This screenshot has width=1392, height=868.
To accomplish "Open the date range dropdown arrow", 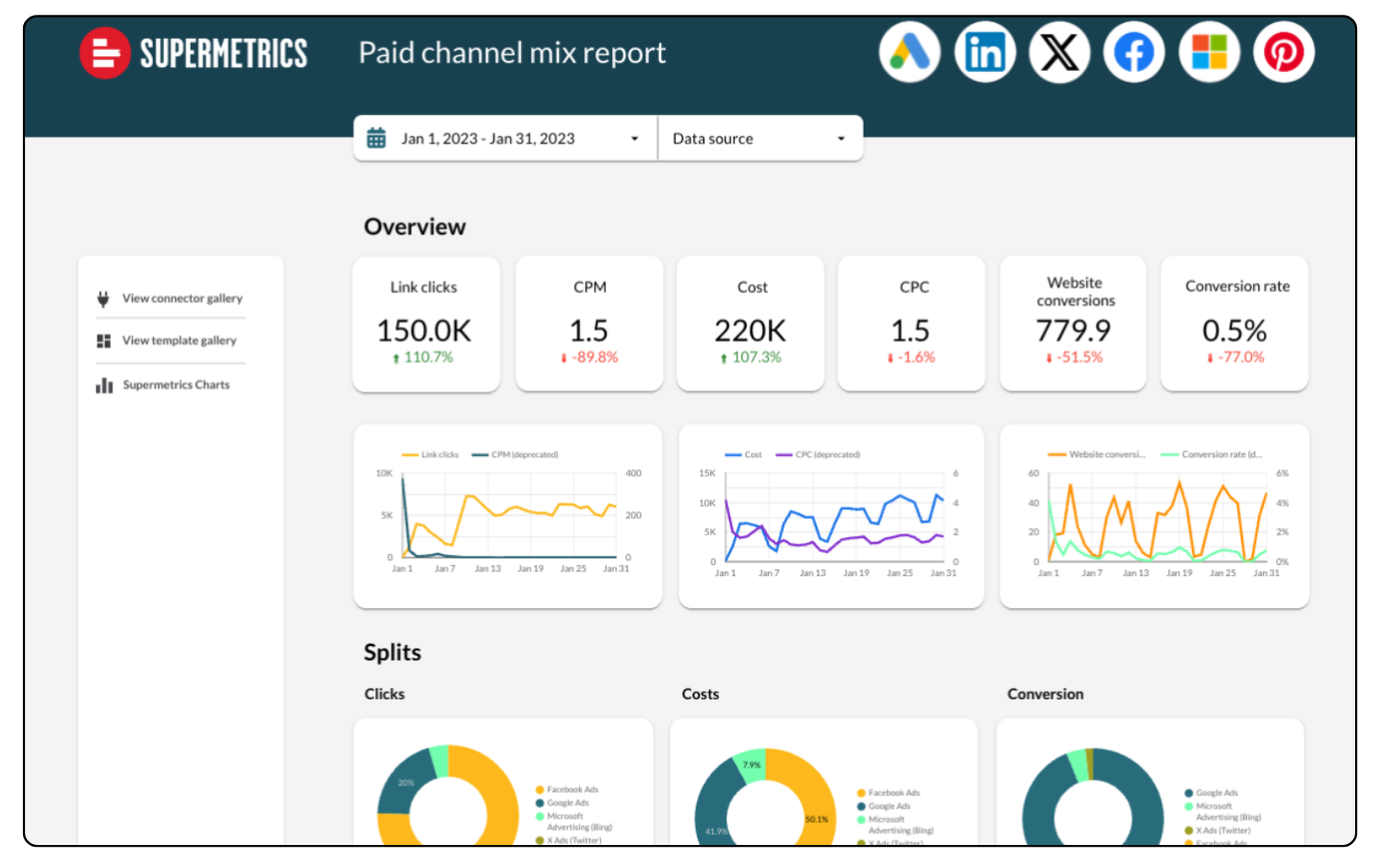I will click(x=634, y=139).
